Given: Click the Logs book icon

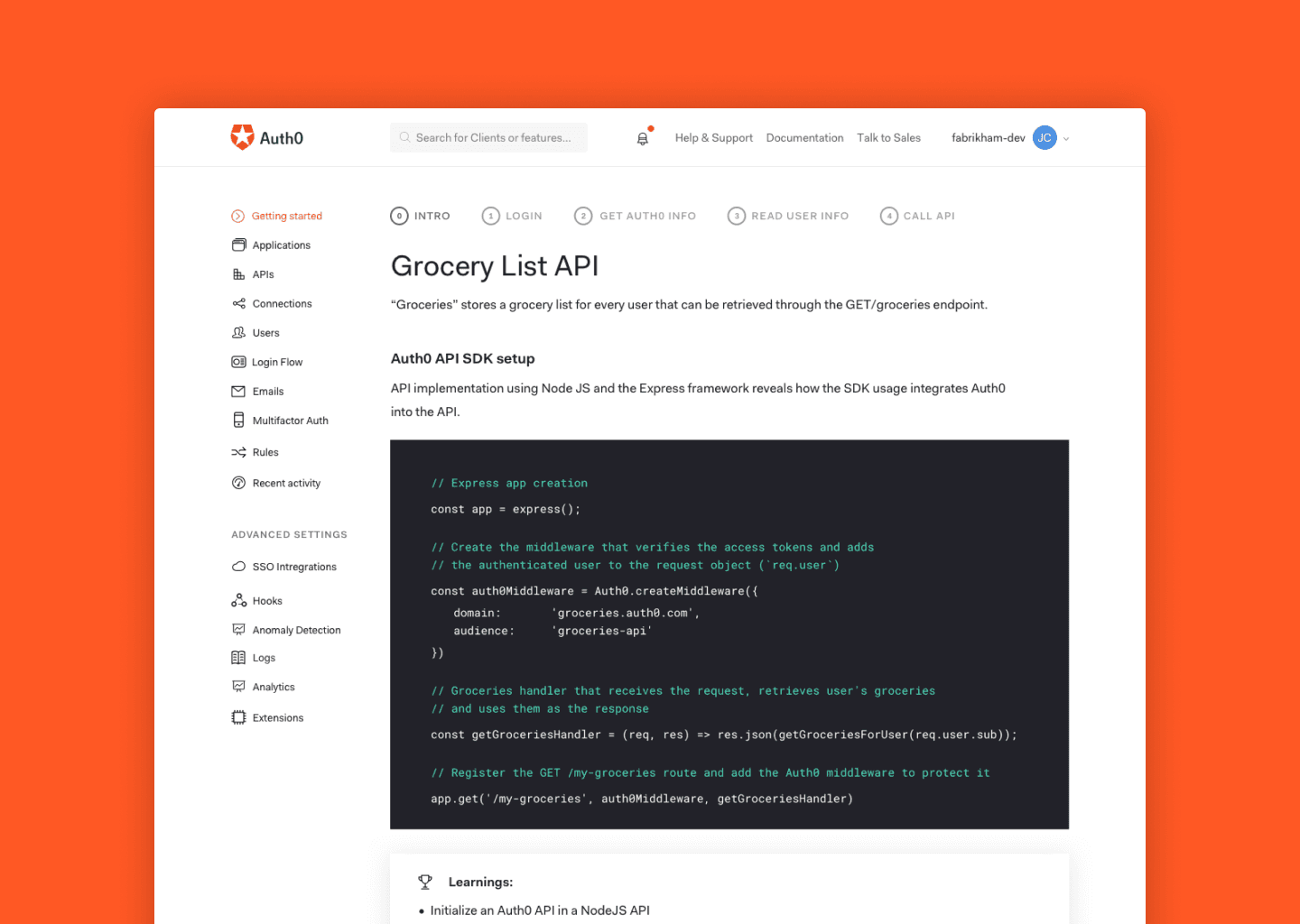Looking at the screenshot, I should coord(238,658).
